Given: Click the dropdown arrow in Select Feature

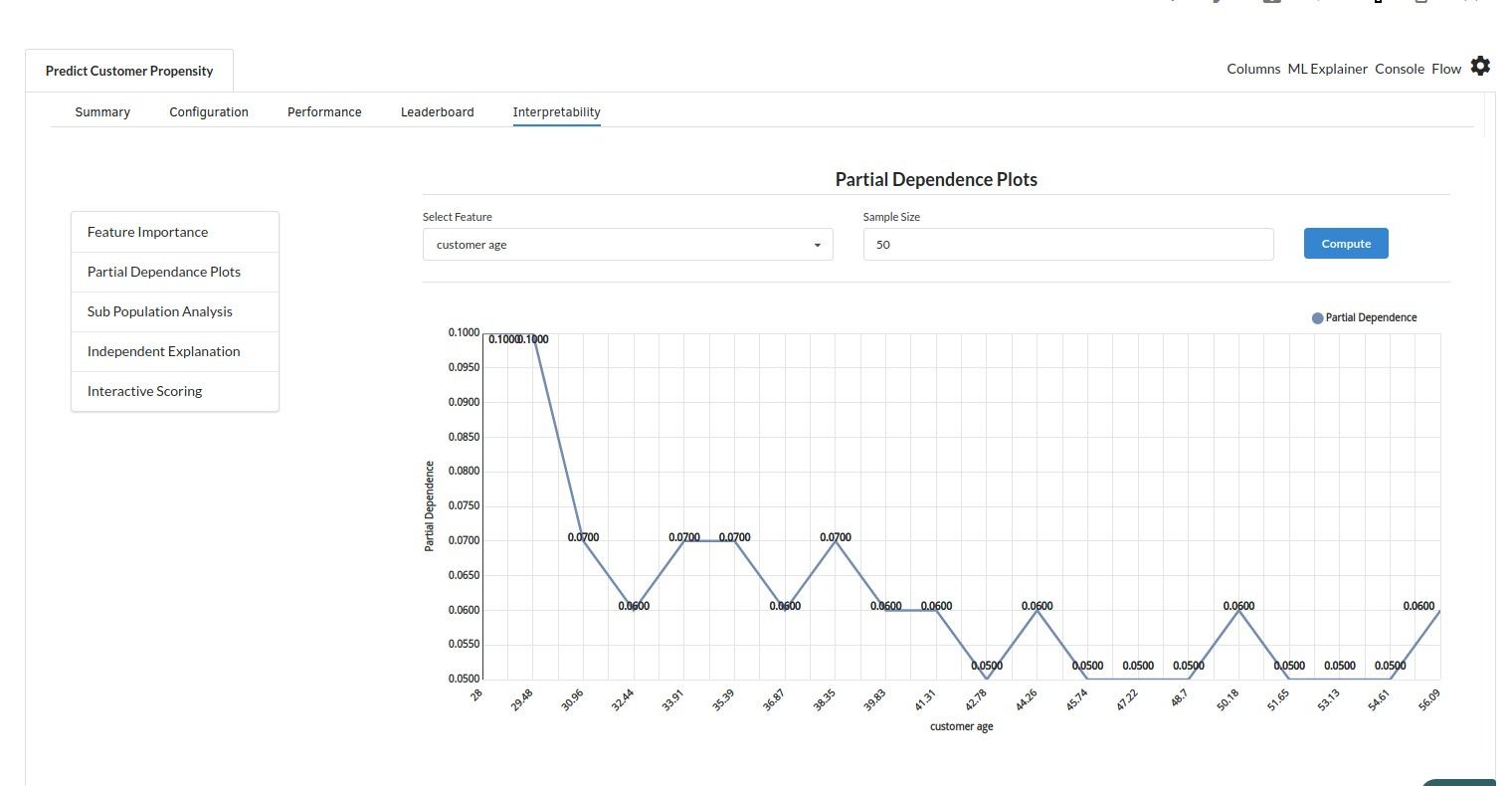Looking at the screenshot, I should [x=818, y=246].
